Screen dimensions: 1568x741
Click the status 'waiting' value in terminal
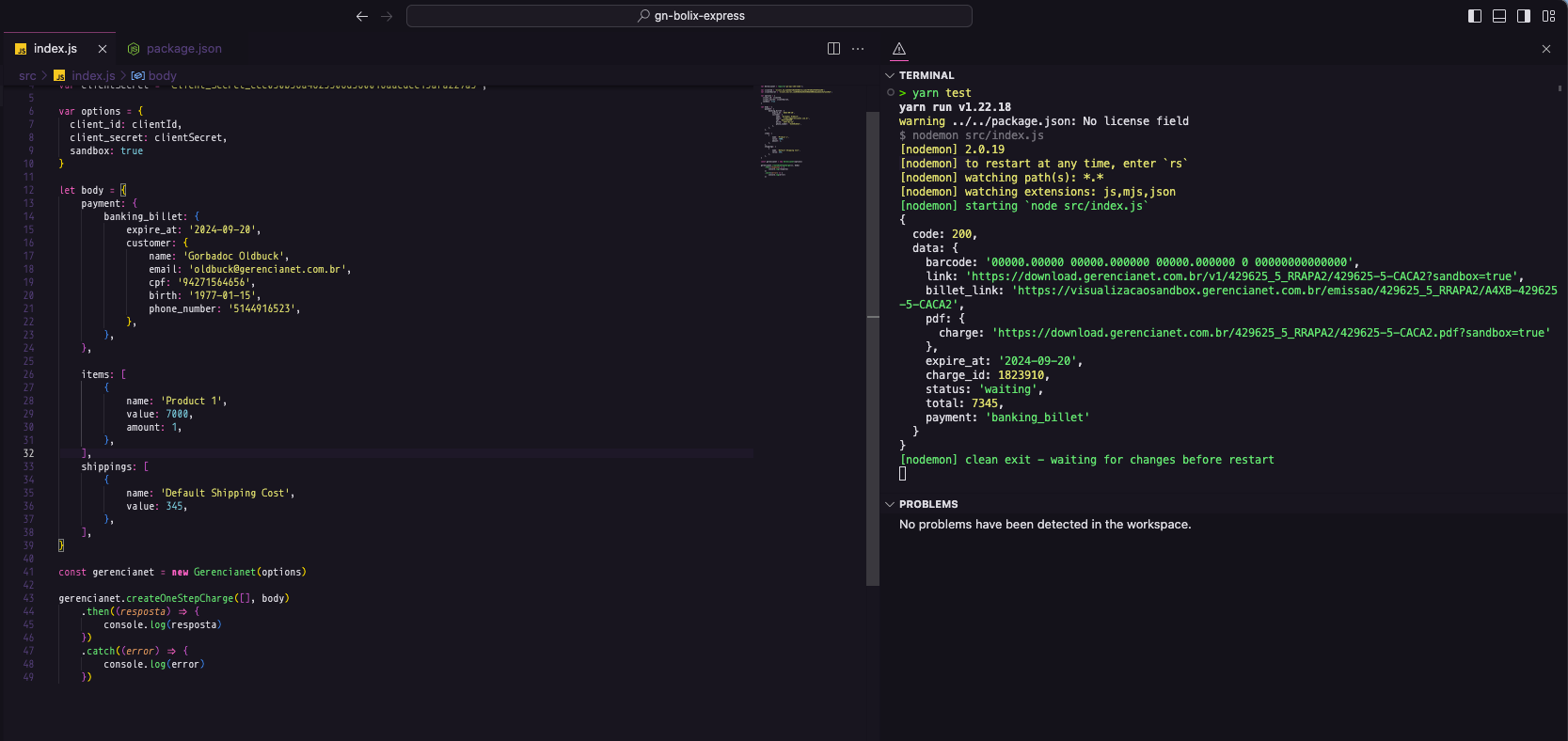tap(1008, 389)
